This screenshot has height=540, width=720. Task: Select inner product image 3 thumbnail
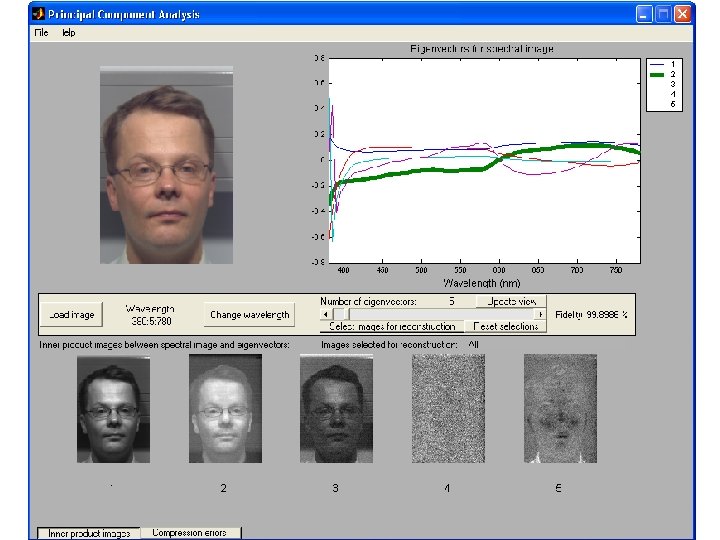click(336, 408)
